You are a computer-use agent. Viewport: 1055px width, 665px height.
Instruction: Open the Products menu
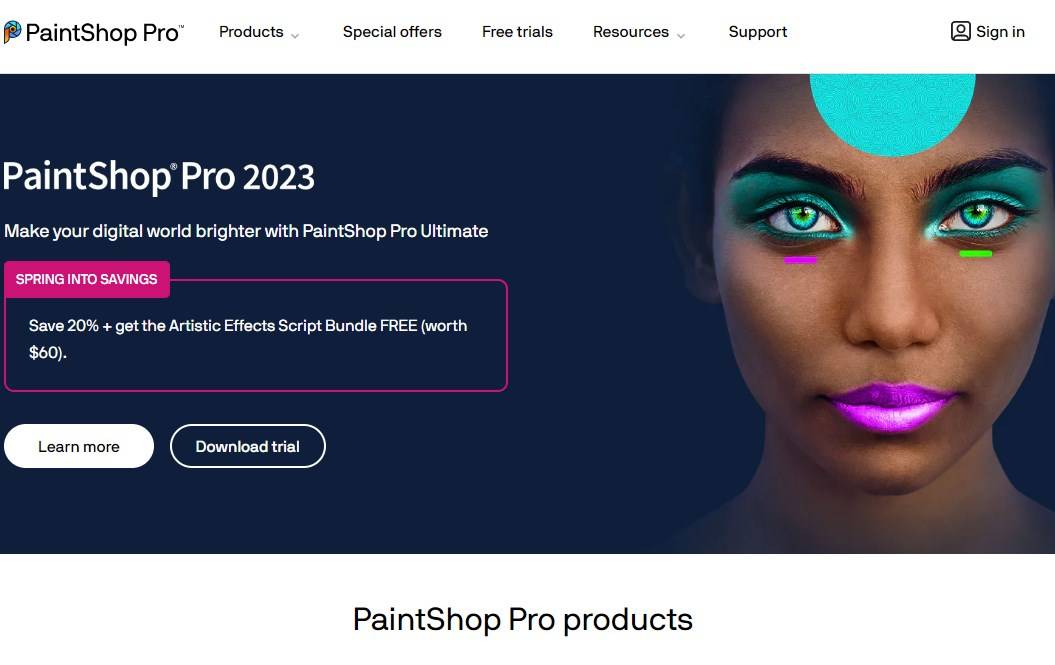coord(251,32)
